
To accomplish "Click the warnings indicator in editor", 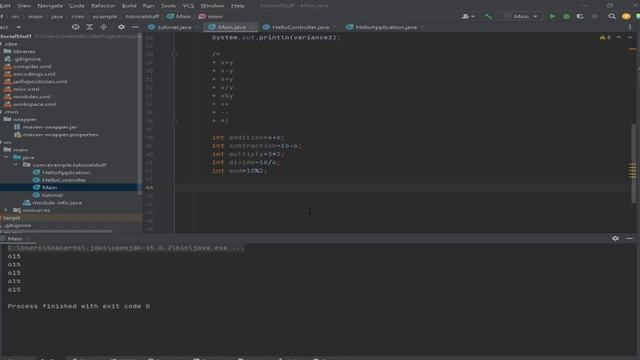I will coord(605,37).
